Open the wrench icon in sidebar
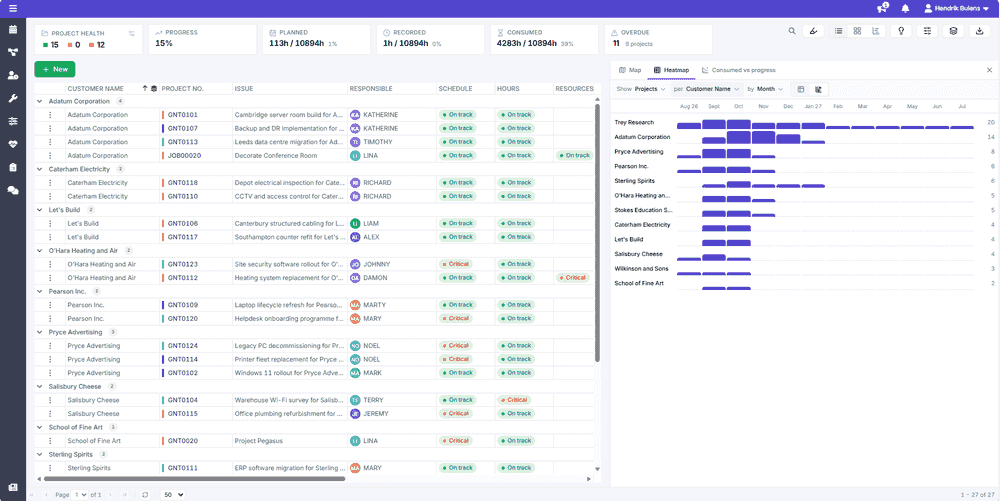Image resolution: width=1000 pixels, height=501 pixels. (13, 99)
